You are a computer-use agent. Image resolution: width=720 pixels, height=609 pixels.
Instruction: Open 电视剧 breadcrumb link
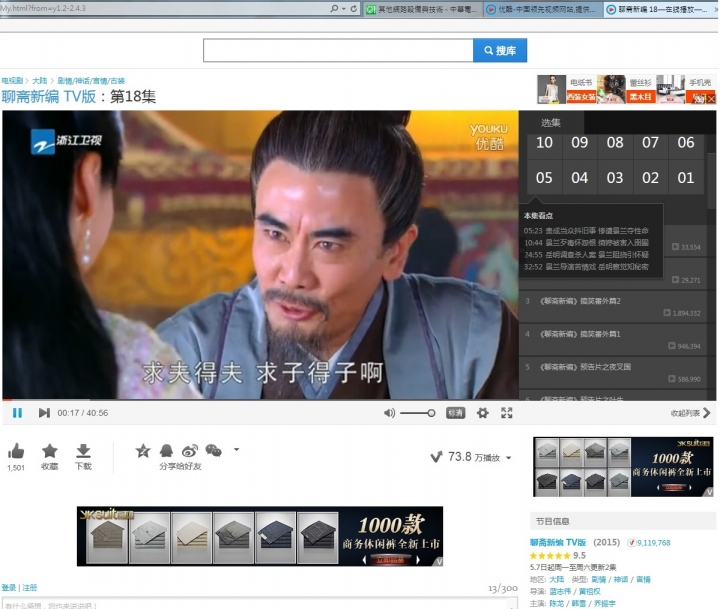(x=12, y=81)
